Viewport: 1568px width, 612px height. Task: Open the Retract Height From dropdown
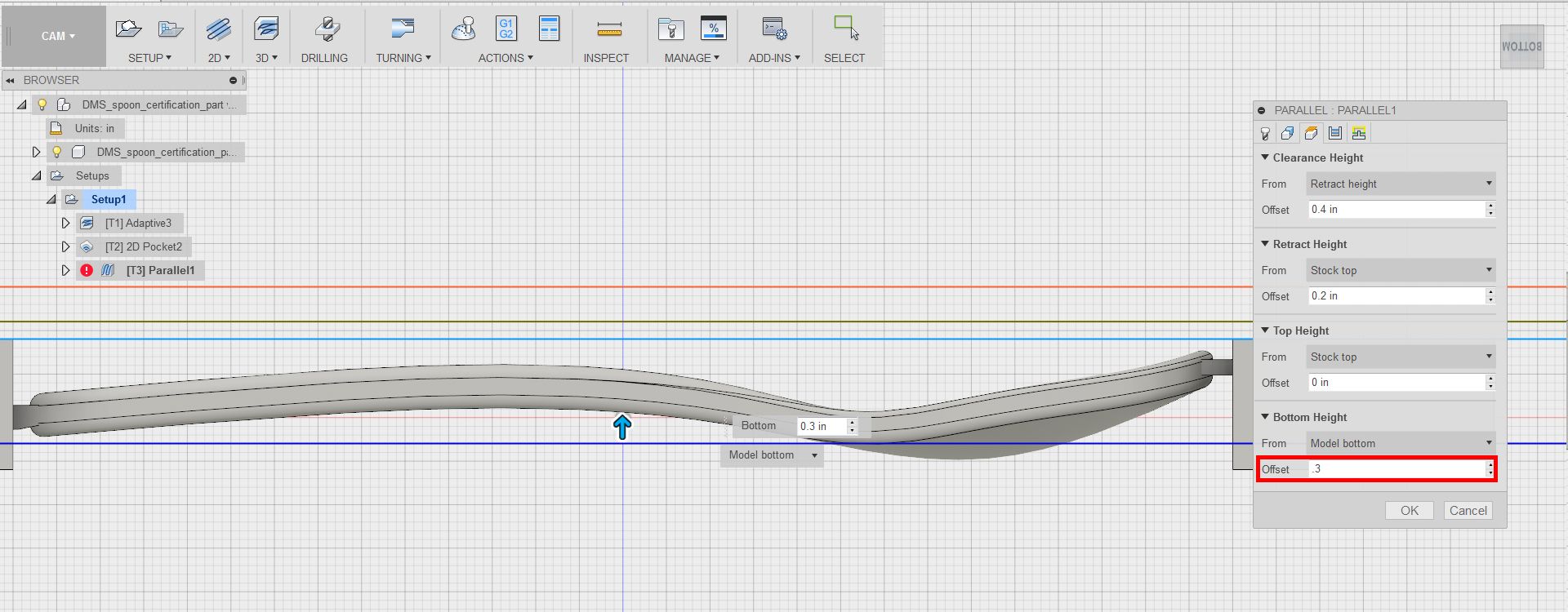click(x=1401, y=270)
